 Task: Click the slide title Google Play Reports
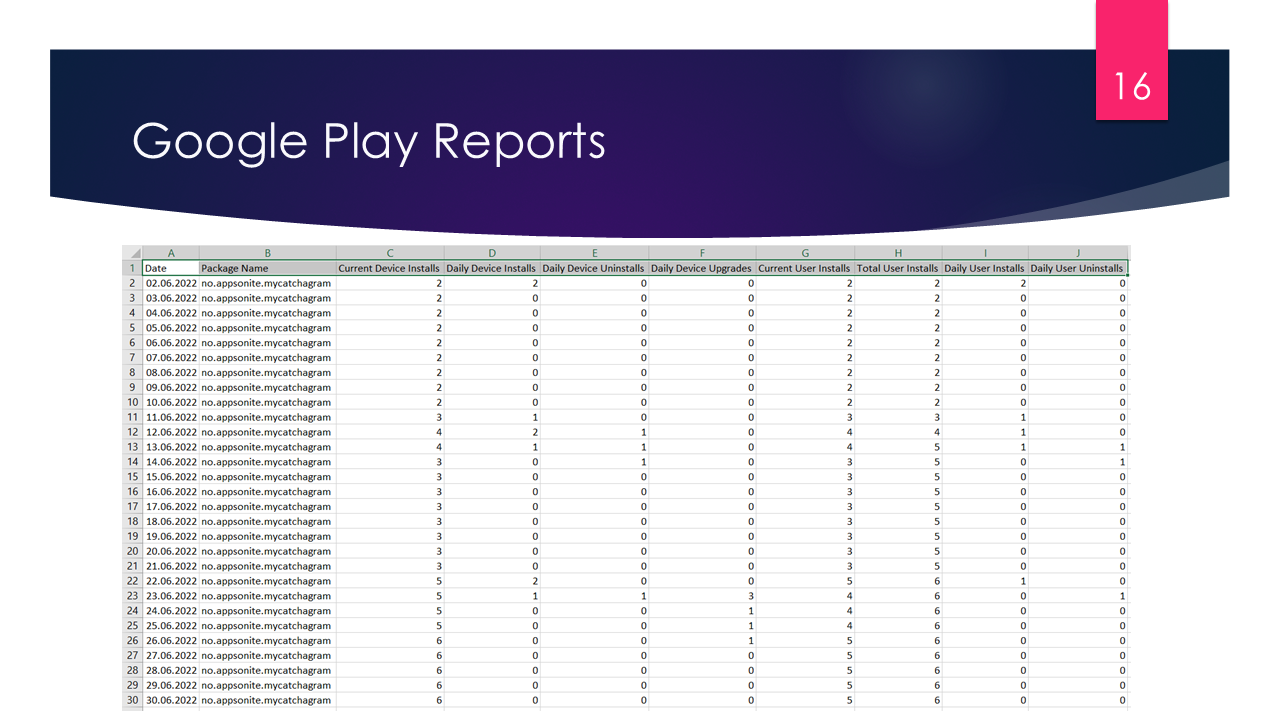click(x=370, y=142)
